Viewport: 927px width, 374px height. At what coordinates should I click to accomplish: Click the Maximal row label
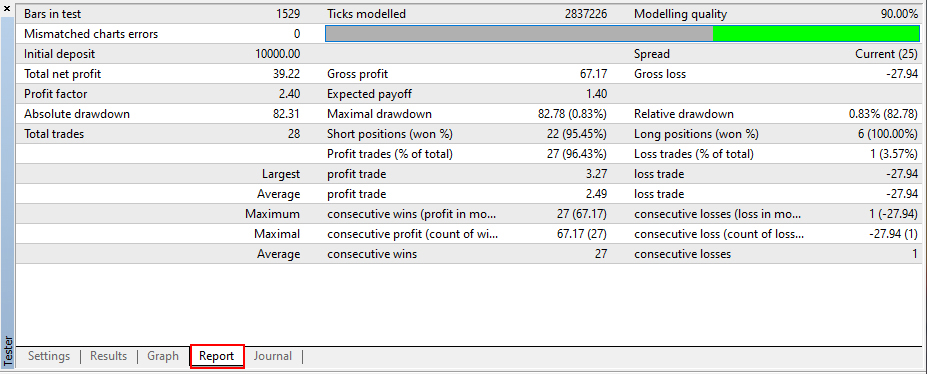[x=277, y=234]
